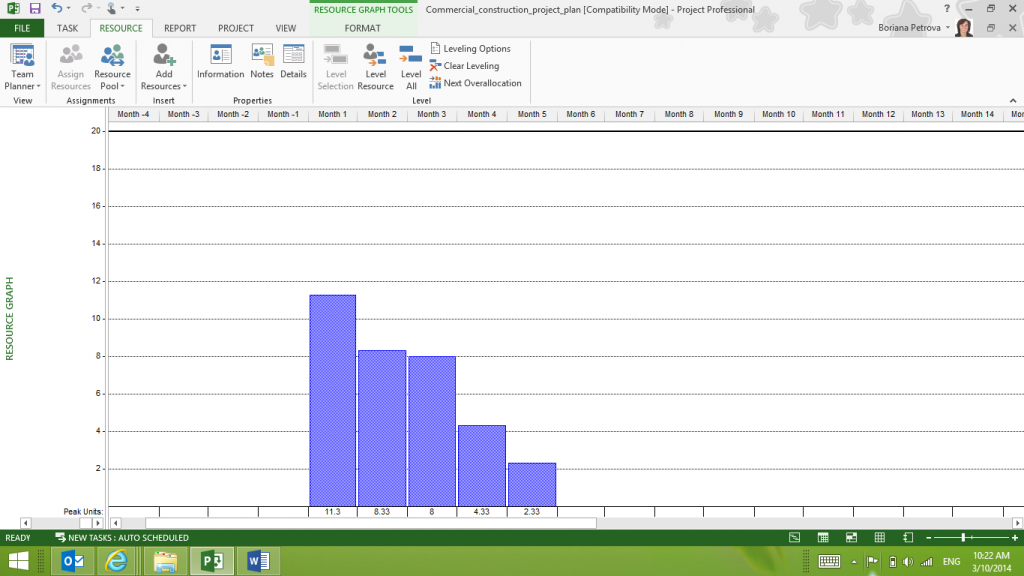
Task: Switch to Resource Sheet view in status bar
Action: [x=880, y=537]
